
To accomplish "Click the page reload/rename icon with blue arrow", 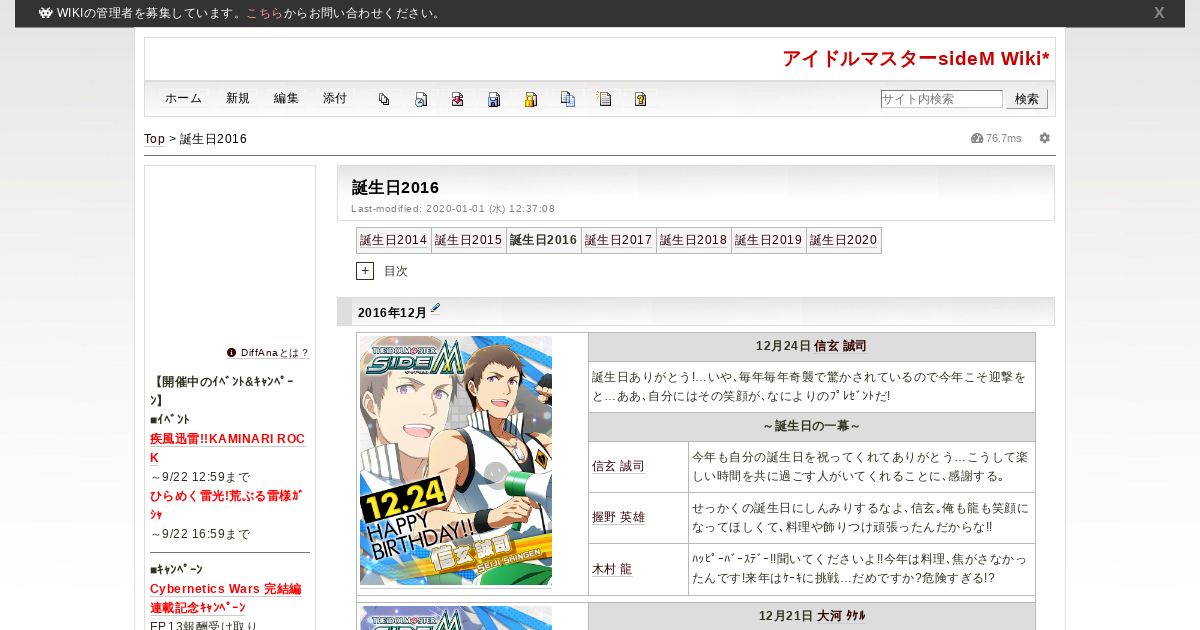I will (421, 99).
